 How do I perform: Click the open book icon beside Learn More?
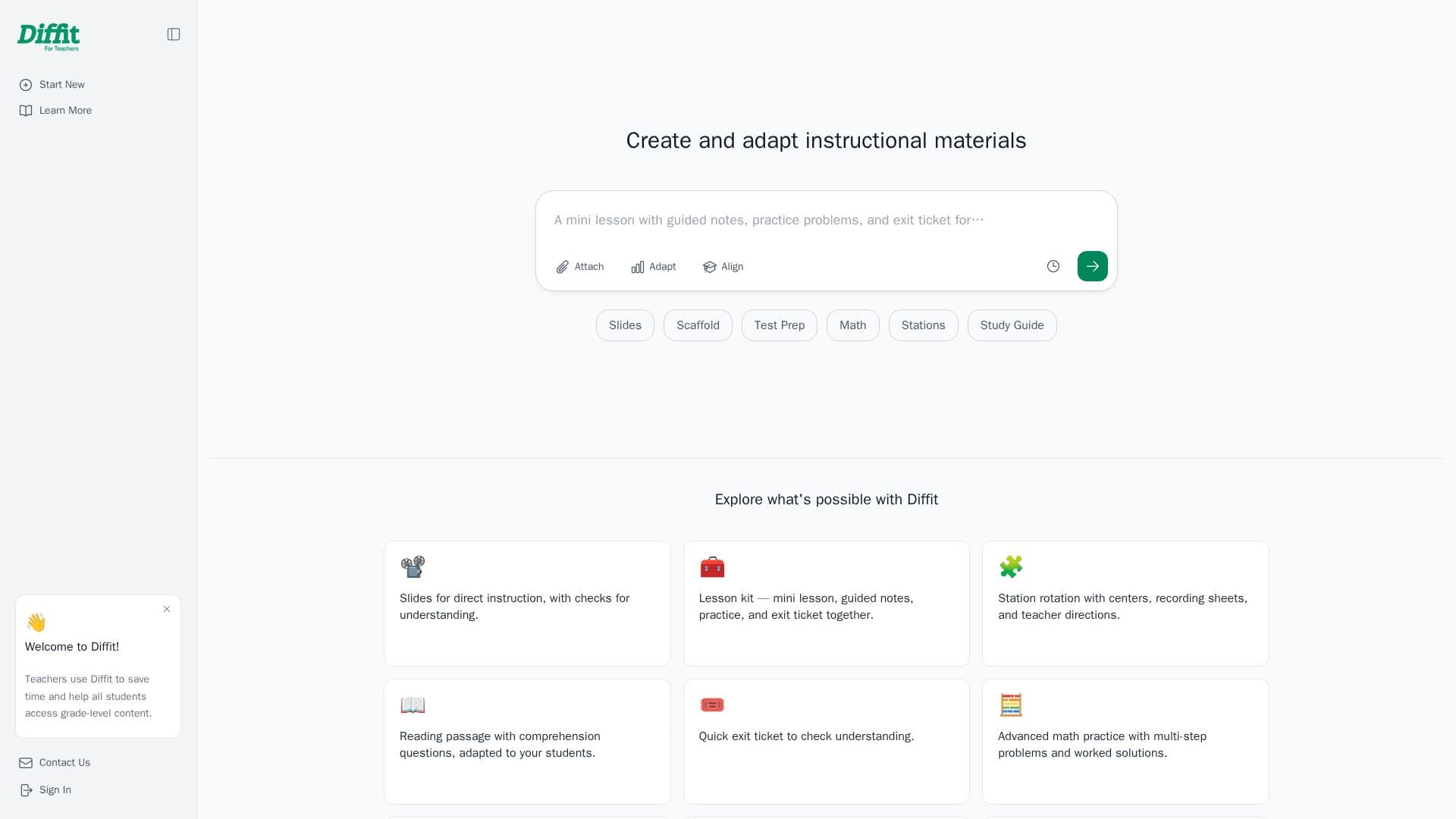click(x=26, y=111)
